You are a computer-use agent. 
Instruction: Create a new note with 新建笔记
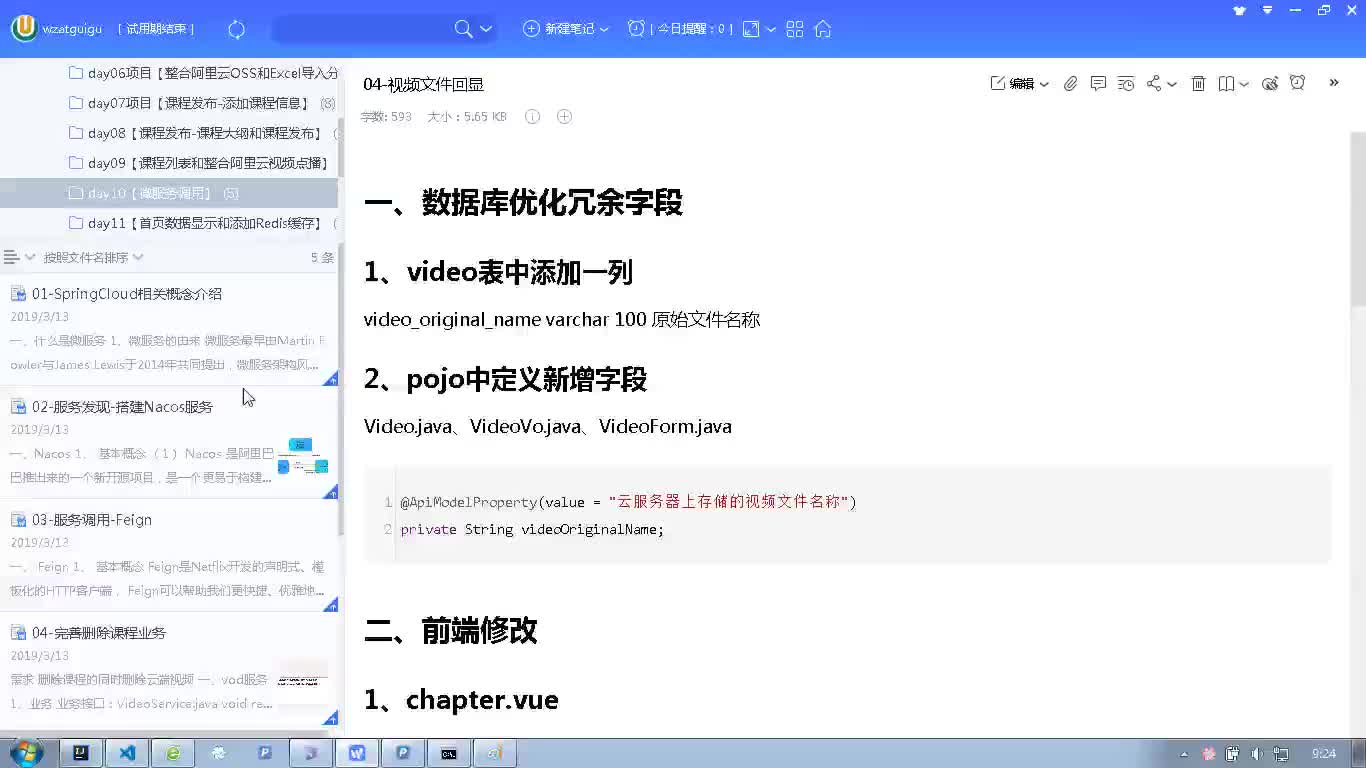click(560, 29)
